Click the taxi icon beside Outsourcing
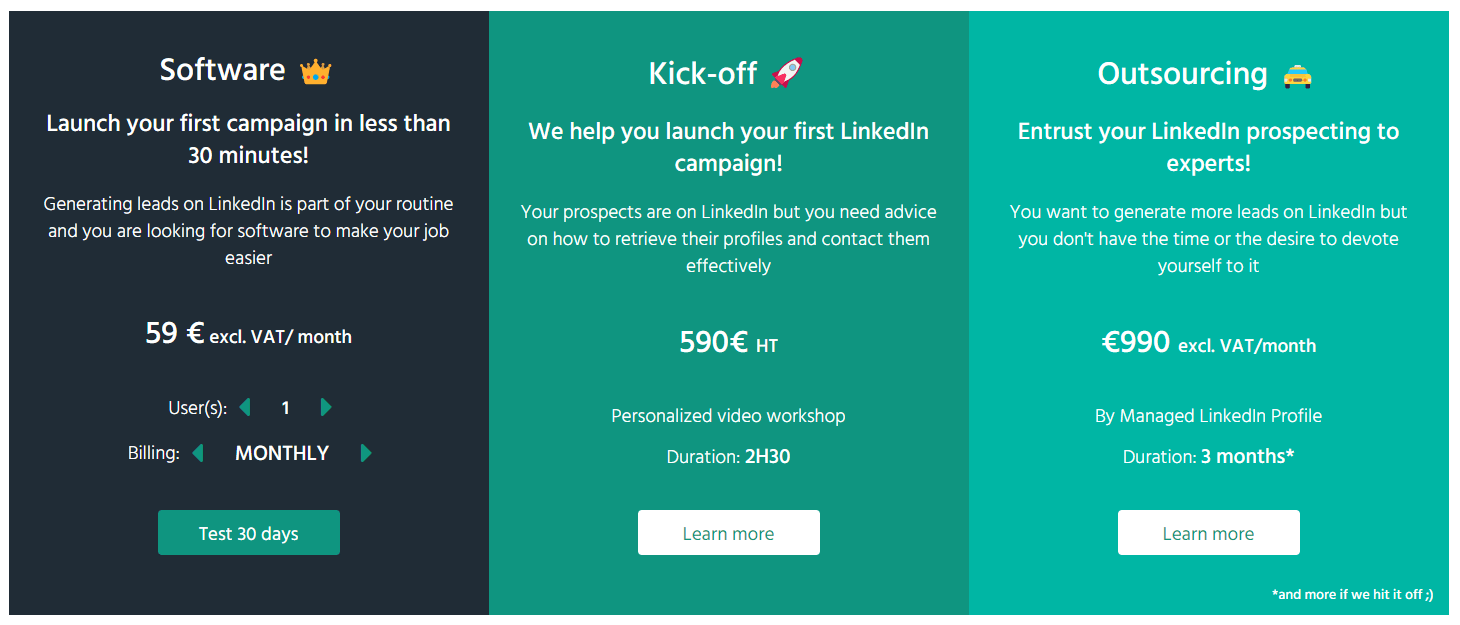 pos(1297,76)
